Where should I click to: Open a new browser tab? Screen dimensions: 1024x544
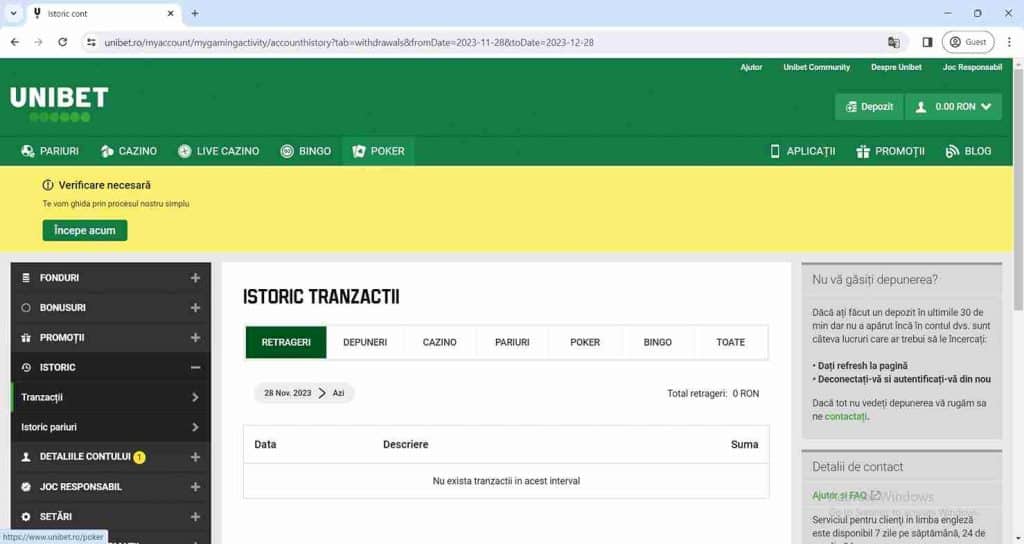195,13
